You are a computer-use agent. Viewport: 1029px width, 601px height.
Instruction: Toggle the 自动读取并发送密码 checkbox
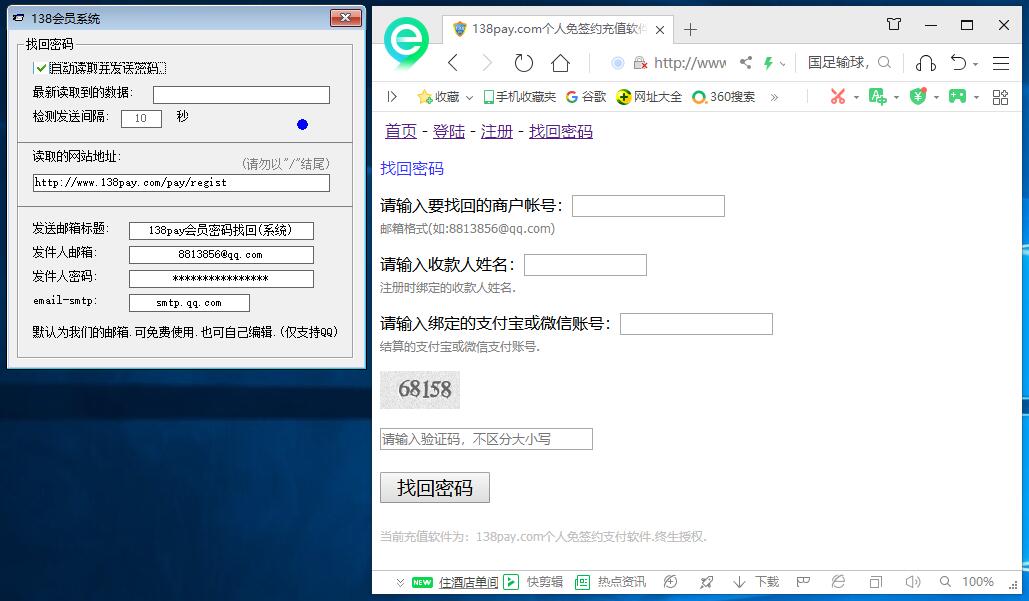pos(41,68)
